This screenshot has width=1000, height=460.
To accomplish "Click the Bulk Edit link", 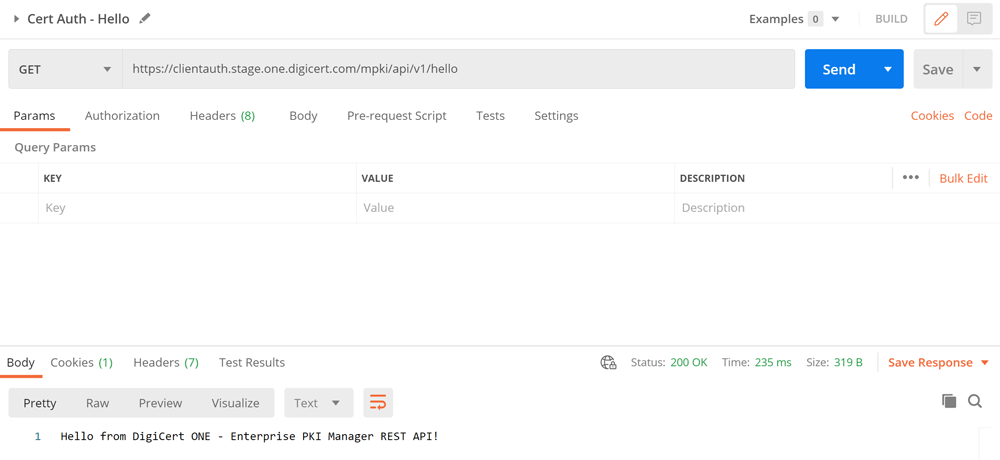I will 963,178.
